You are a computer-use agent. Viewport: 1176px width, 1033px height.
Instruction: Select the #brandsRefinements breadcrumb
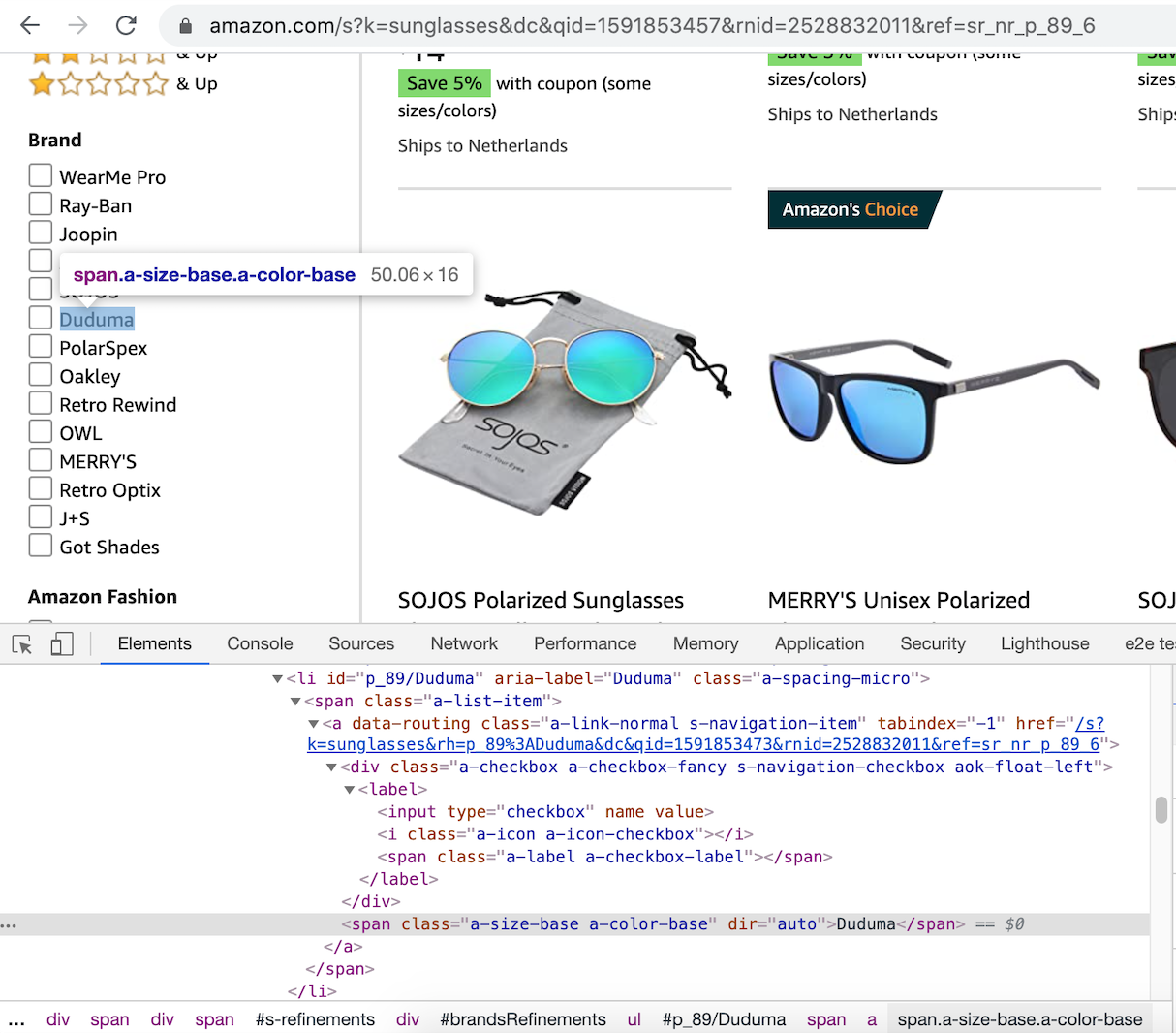point(523,1019)
